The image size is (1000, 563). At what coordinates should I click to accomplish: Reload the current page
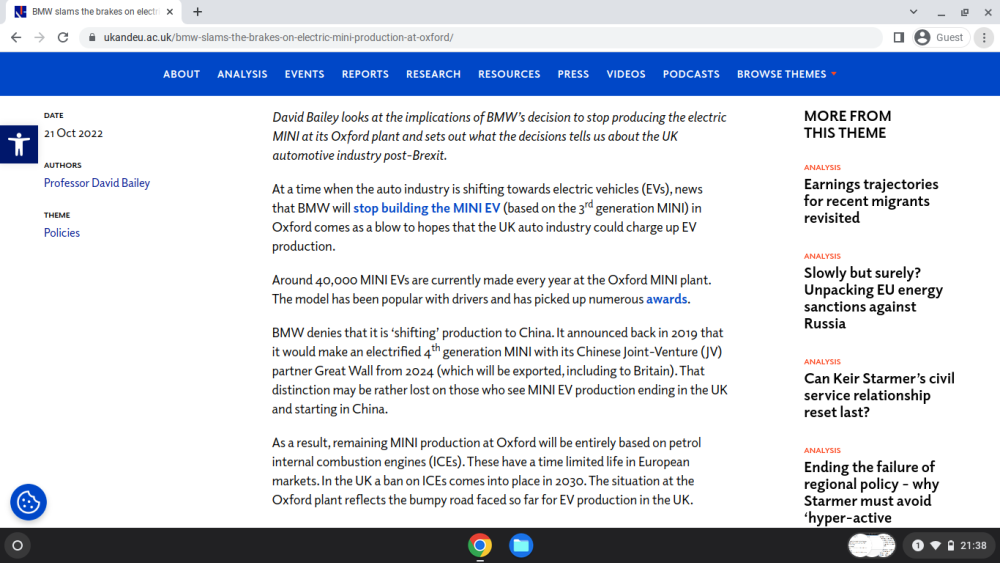pos(62,38)
